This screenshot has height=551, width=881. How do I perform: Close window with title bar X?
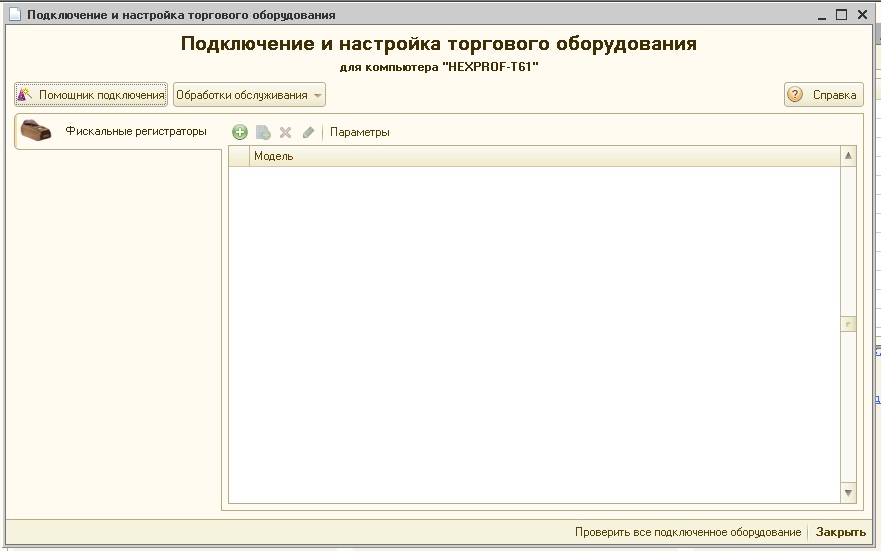pos(863,15)
